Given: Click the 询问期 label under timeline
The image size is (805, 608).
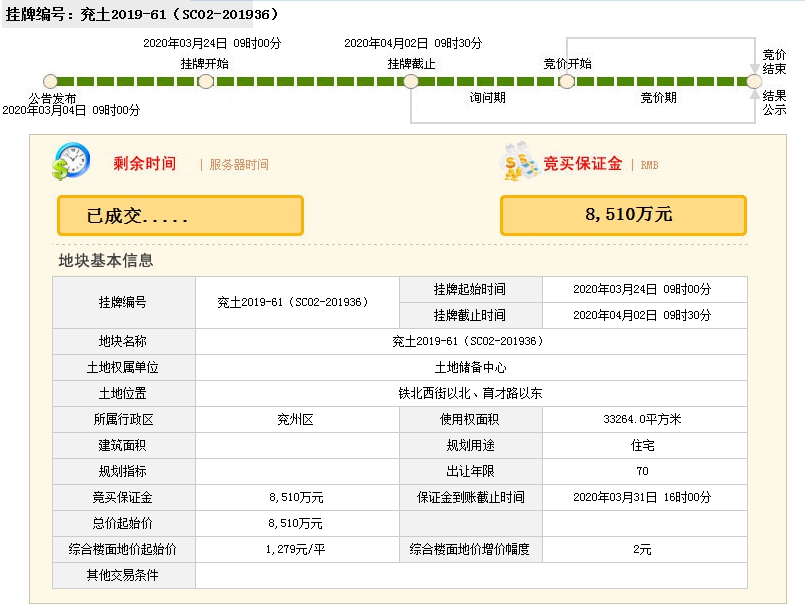Looking at the screenshot, I should (x=488, y=98).
